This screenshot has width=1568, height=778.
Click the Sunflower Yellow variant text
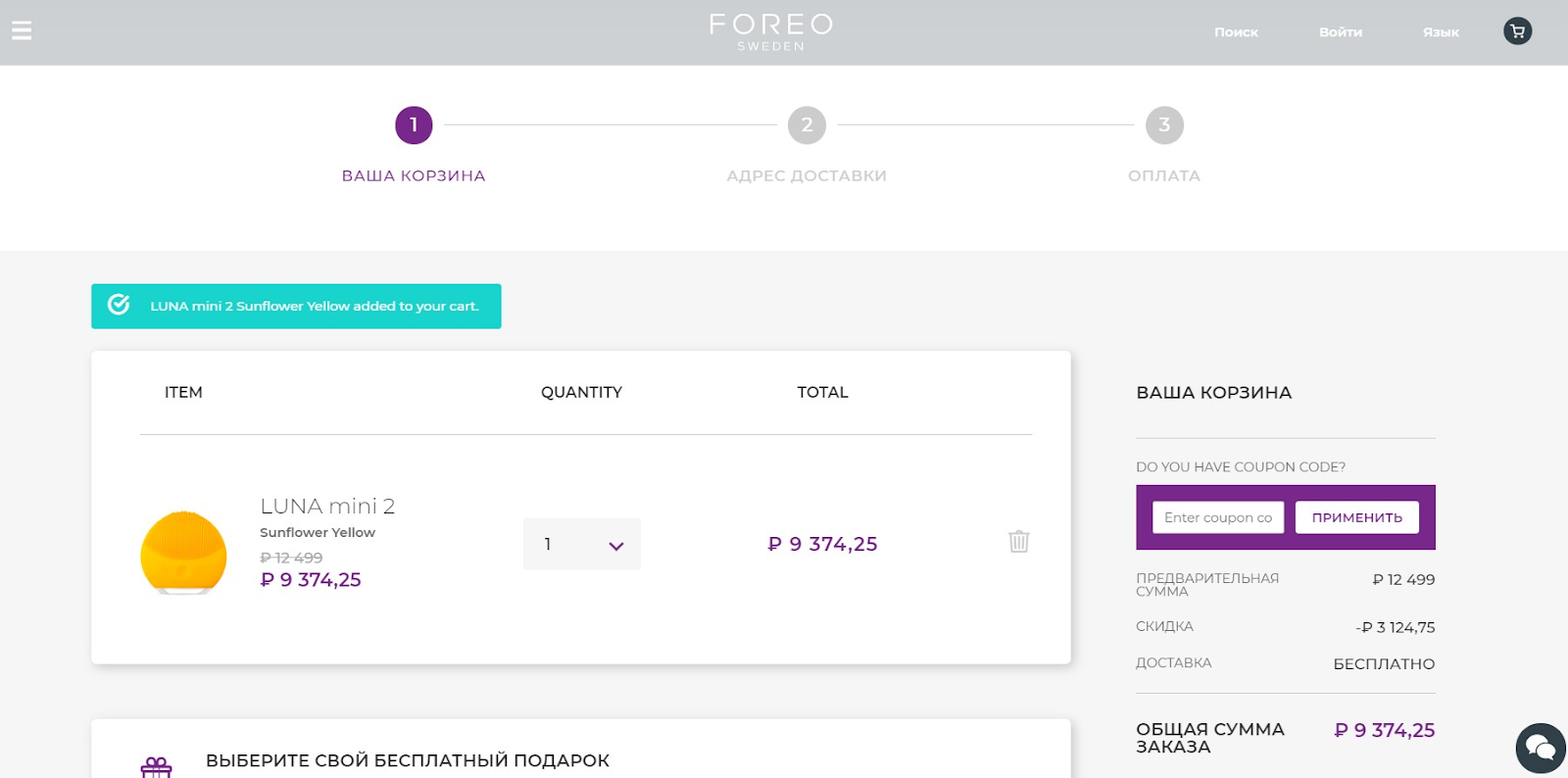tap(318, 532)
